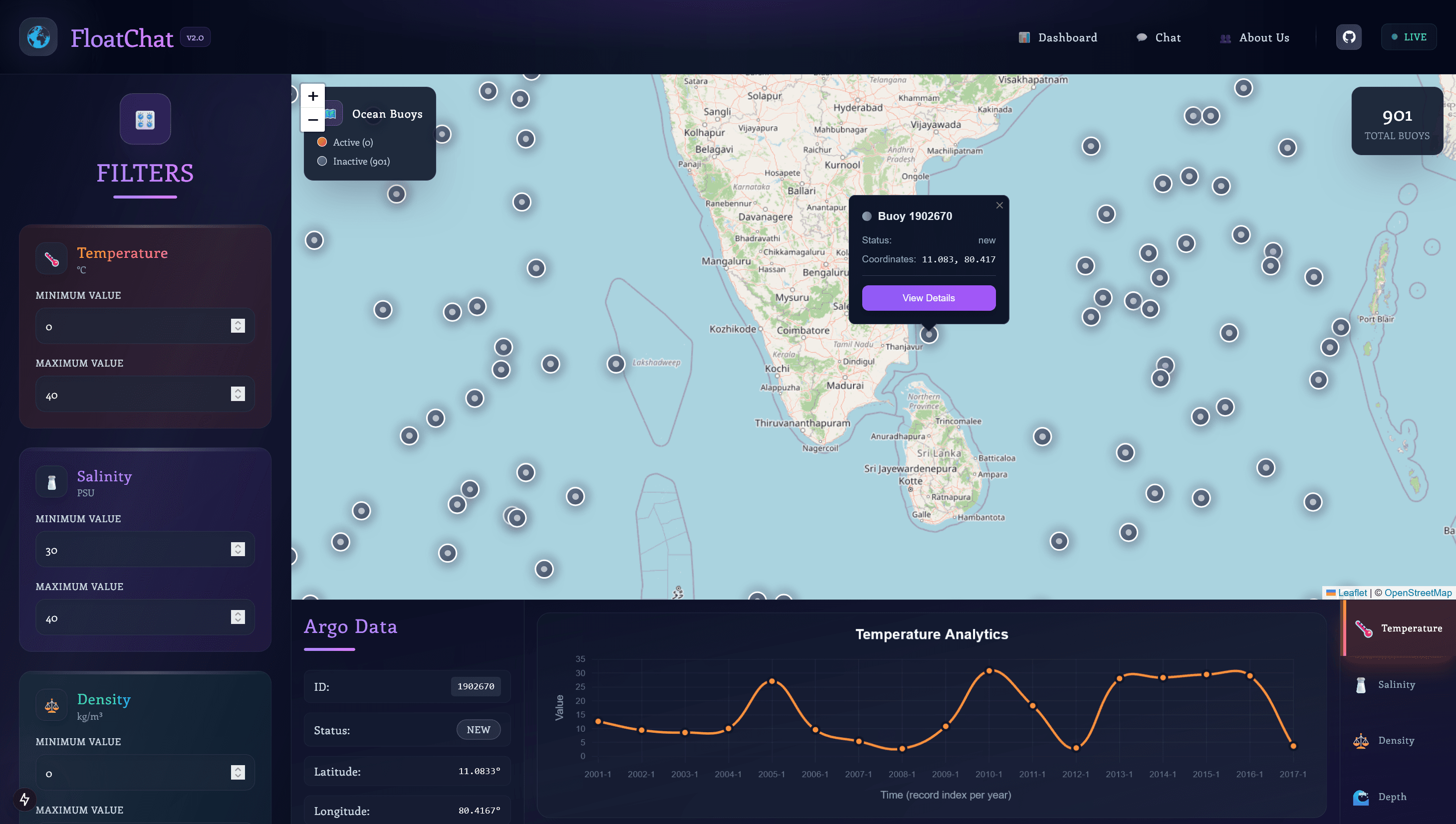
Task: Click the NEW status badge in Argo Data
Action: (479, 730)
